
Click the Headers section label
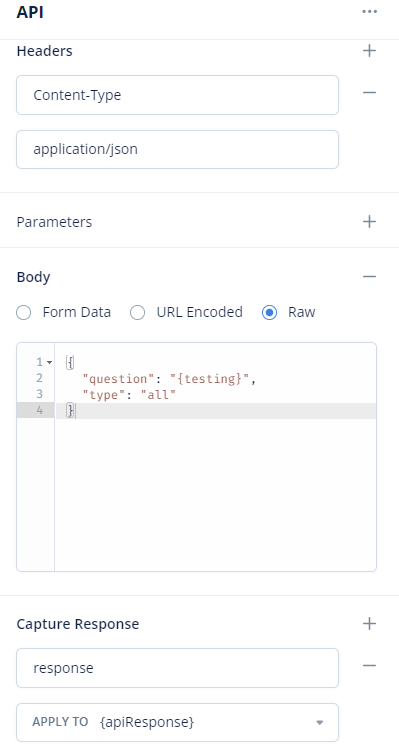[x=44, y=51]
